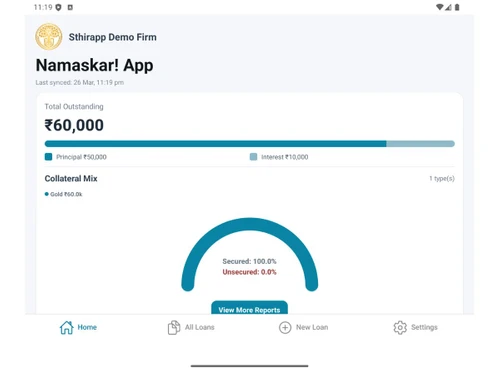
Task: Tap the Collateral Mix heading
Action: (x=71, y=179)
